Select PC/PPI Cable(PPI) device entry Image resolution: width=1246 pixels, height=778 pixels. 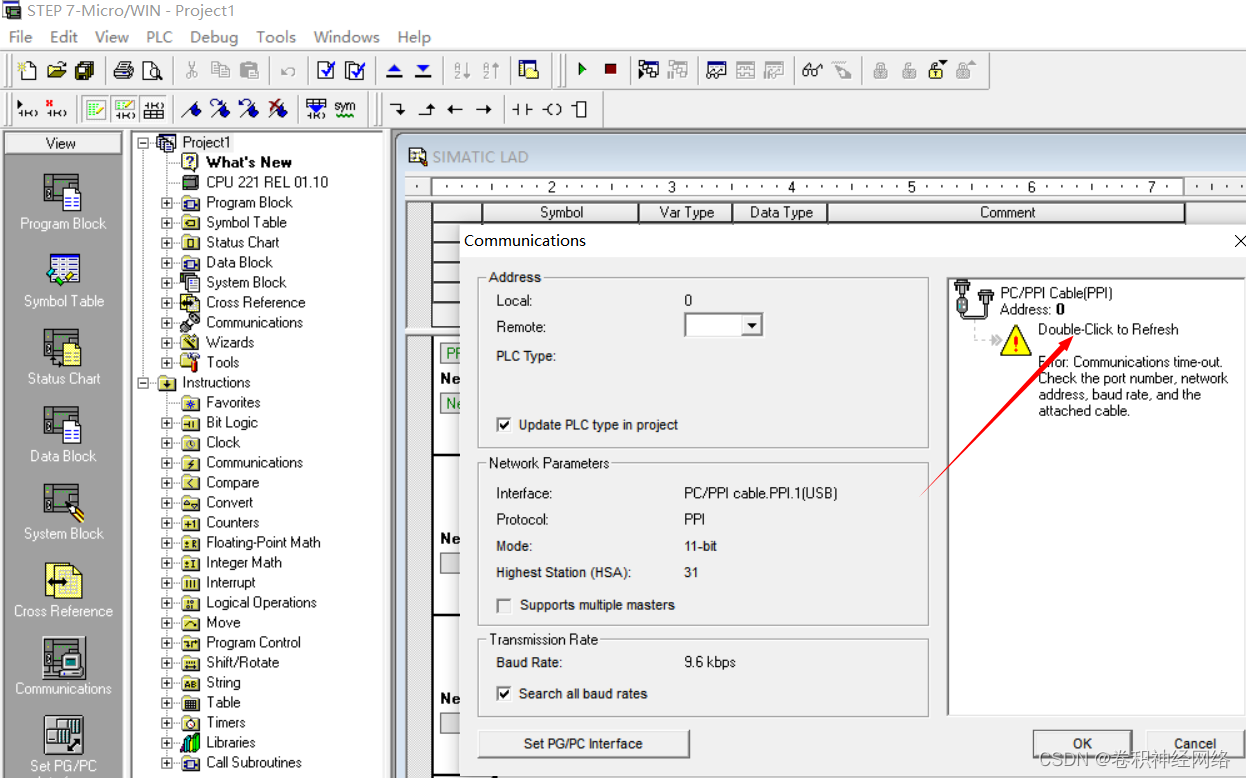tap(1056, 293)
